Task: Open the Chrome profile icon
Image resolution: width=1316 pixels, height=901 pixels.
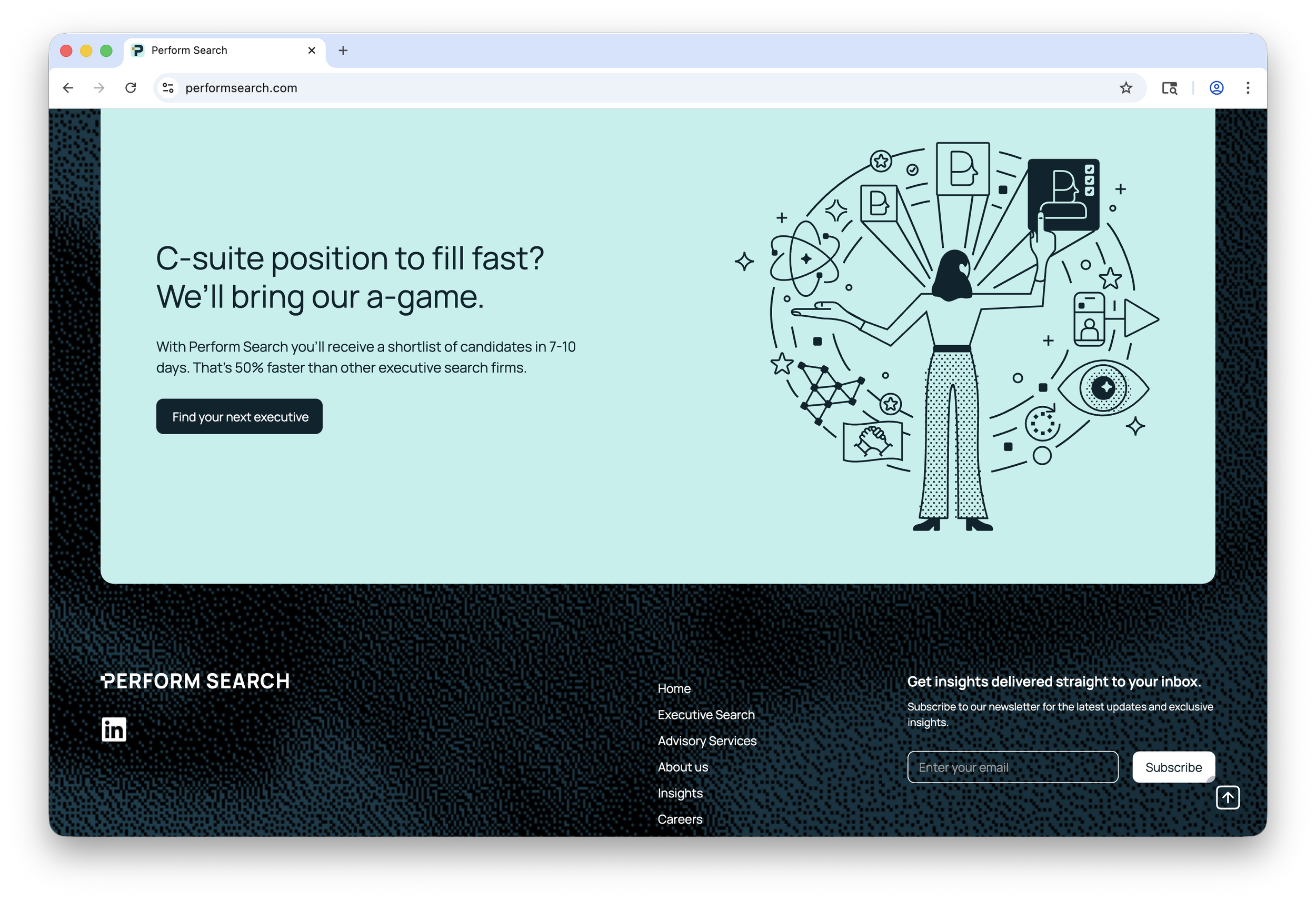Action: click(x=1217, y=88)
